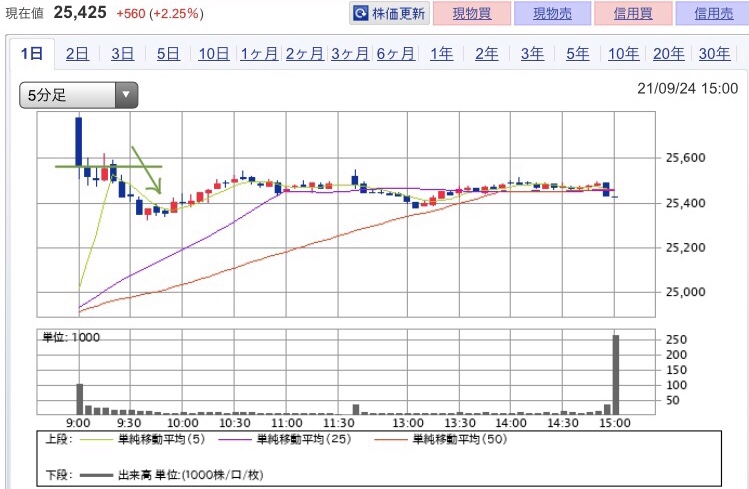Open the 5分足 interval dropdown
Image resolution: width=749 pixels, height=489 pixels.
pos(79,95)
